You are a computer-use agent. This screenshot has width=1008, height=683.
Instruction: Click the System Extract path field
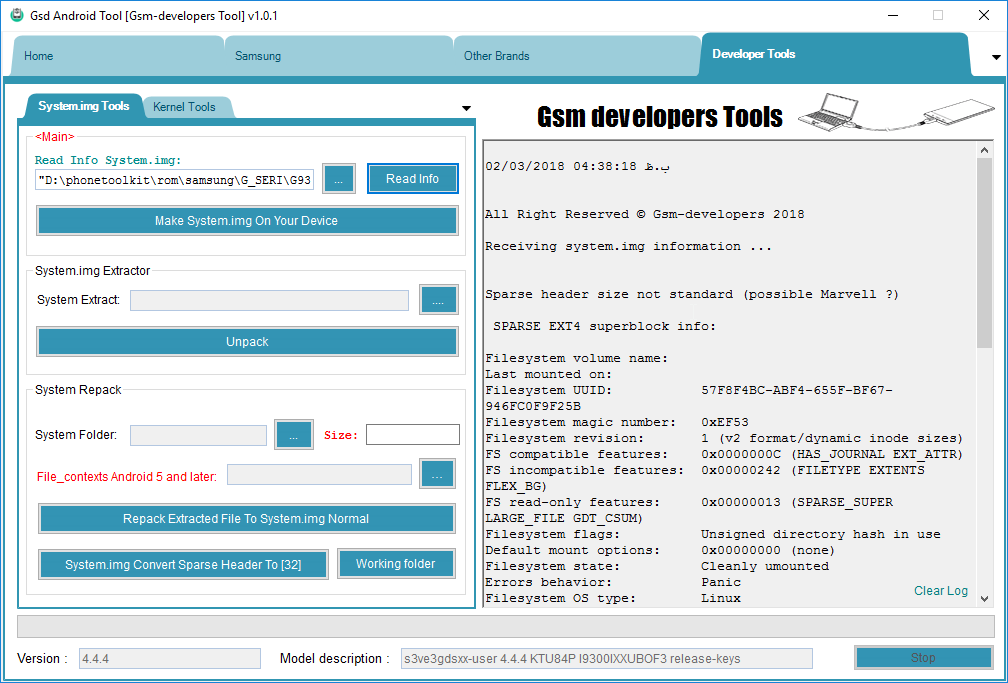point(269,300)
